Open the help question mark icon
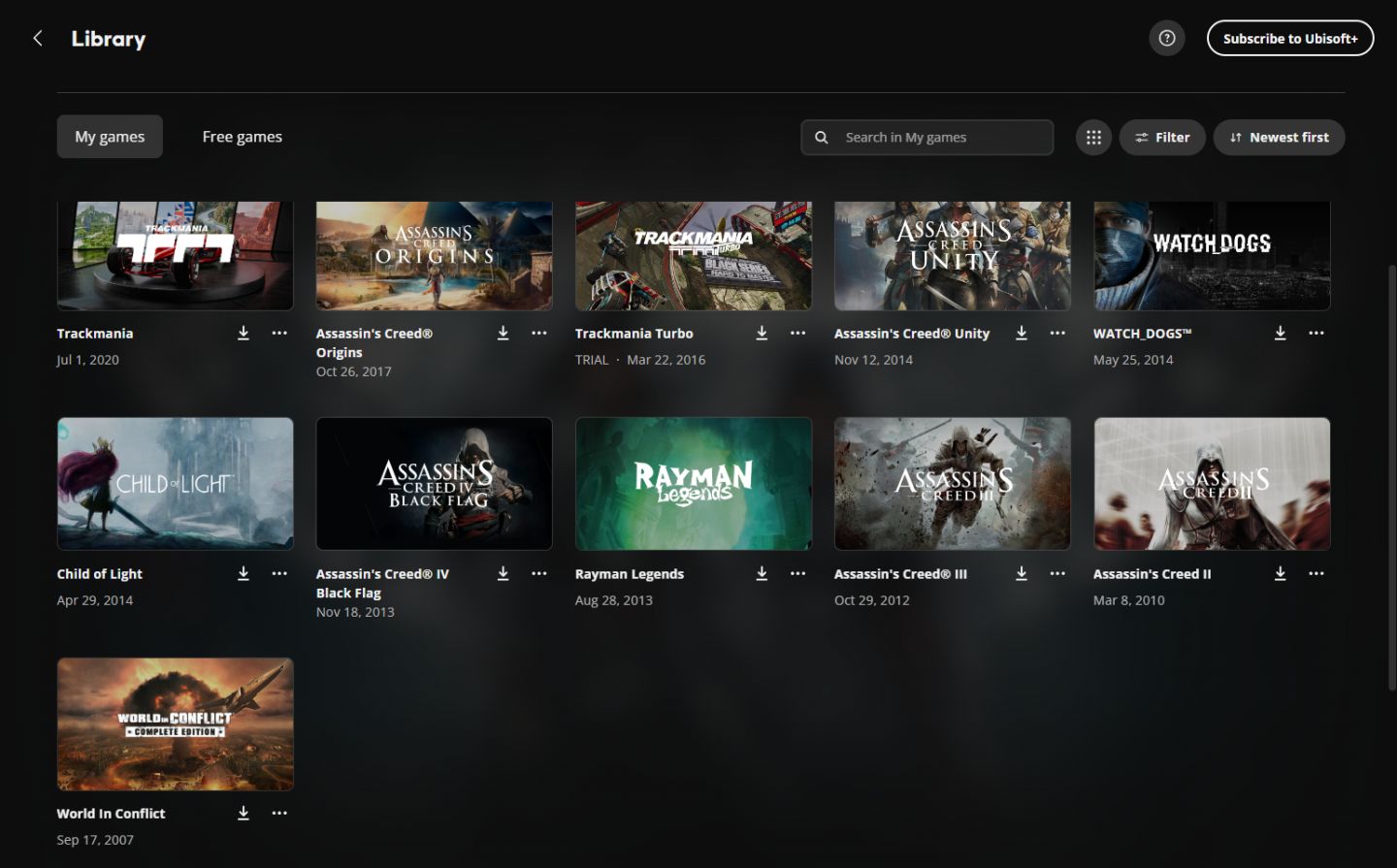Screen dimensions: 1397x868 tap(1167, 38)
